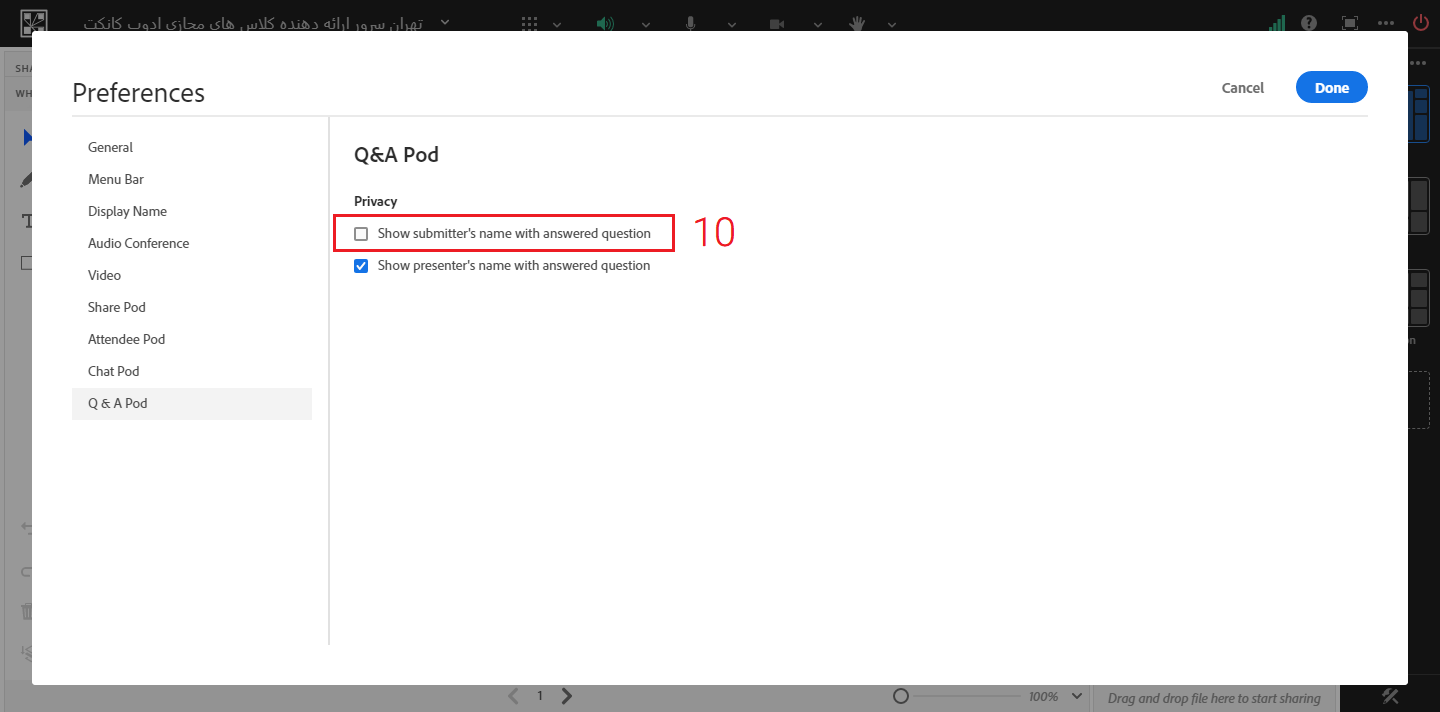Click the webcam camera icon
Image resolution: width=1440 pixels, height=712 pixels.
[777, 23]
